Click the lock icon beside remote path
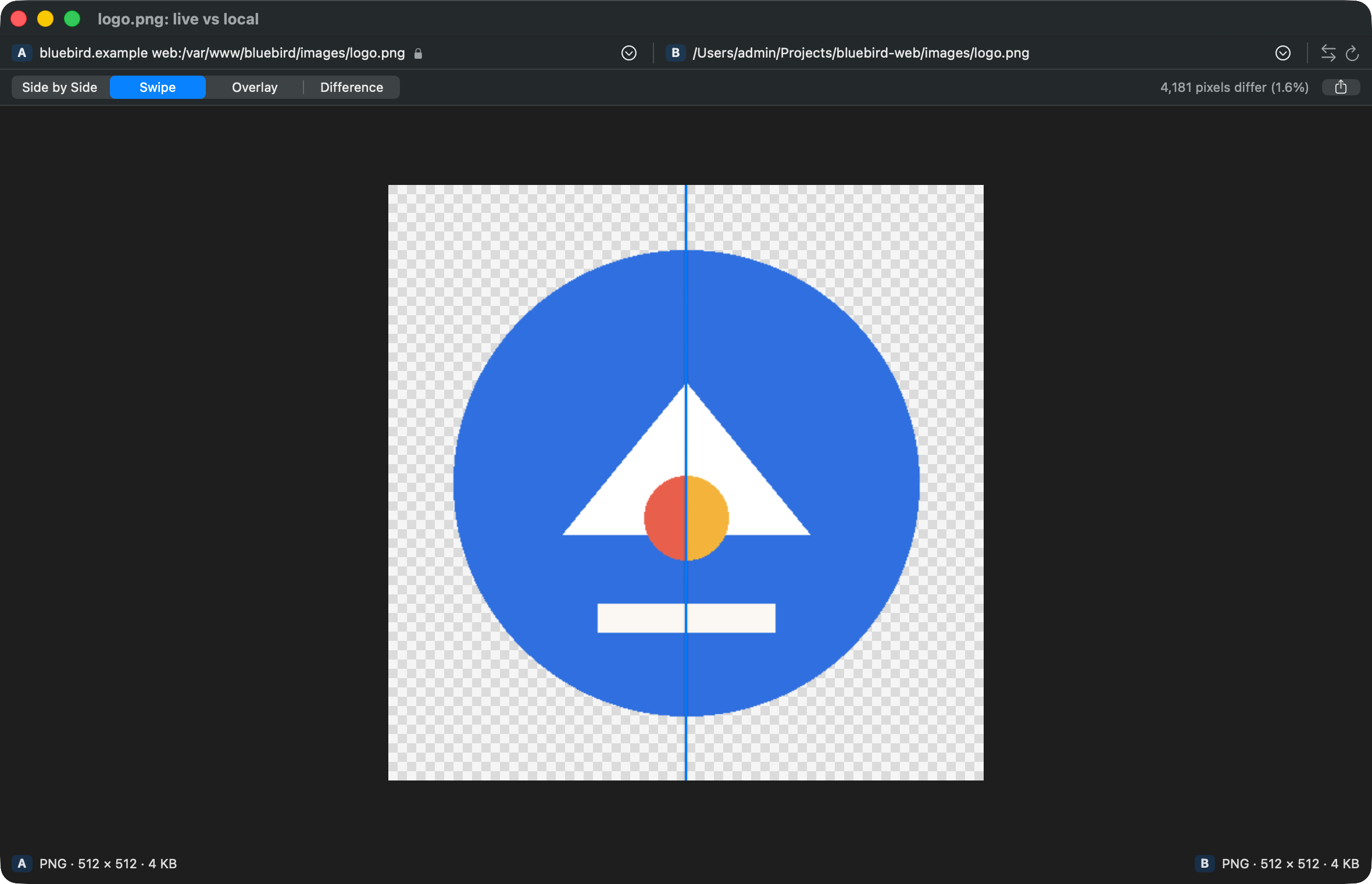 [x=418, y=54]
